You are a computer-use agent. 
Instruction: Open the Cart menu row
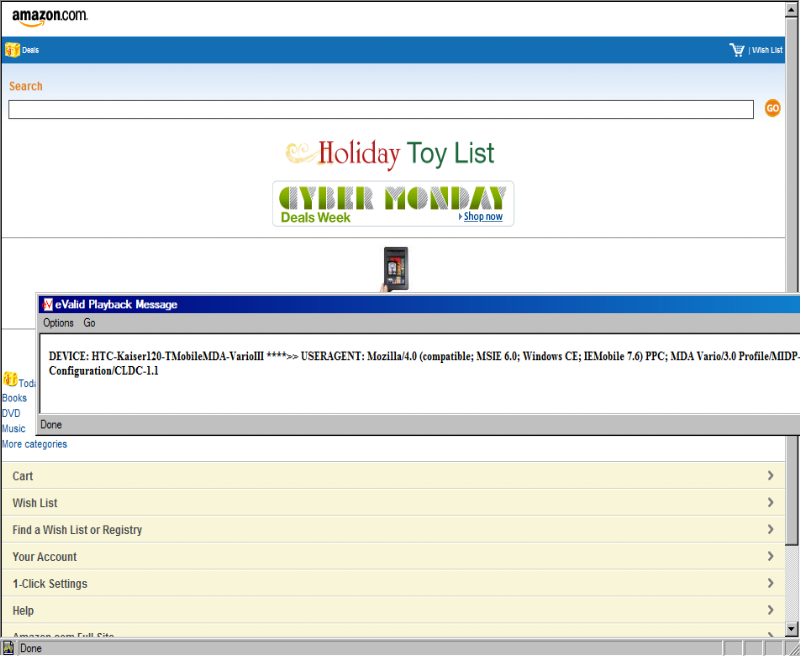(x=393, y=475)
